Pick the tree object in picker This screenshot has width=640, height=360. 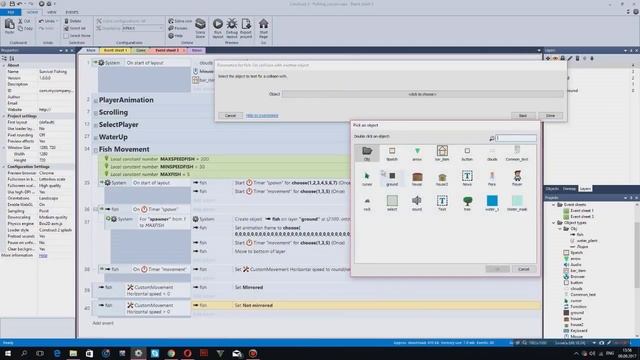pyautogui.click(x=467, y=203)
